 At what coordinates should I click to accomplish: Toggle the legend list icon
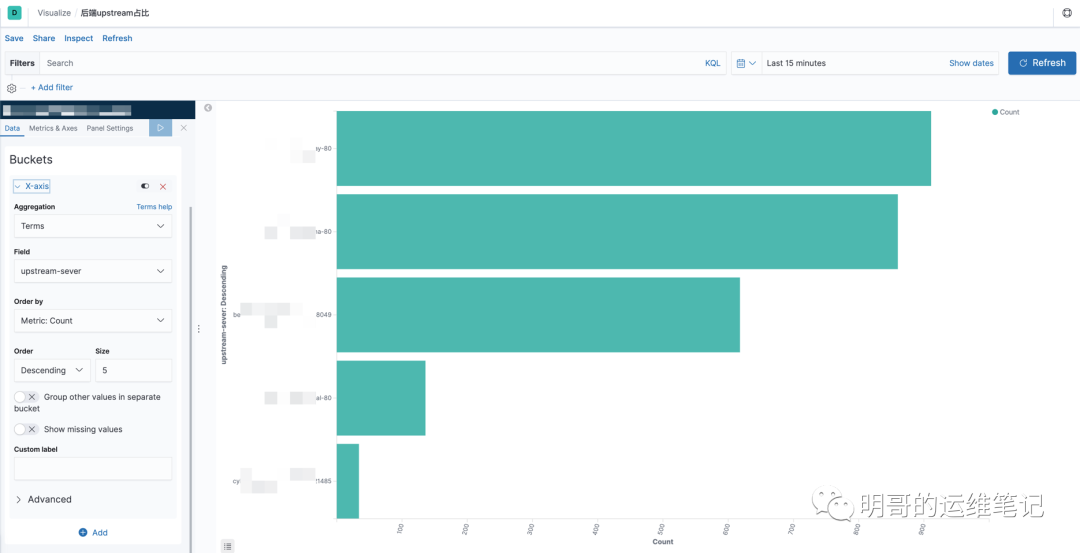point(228,546)
